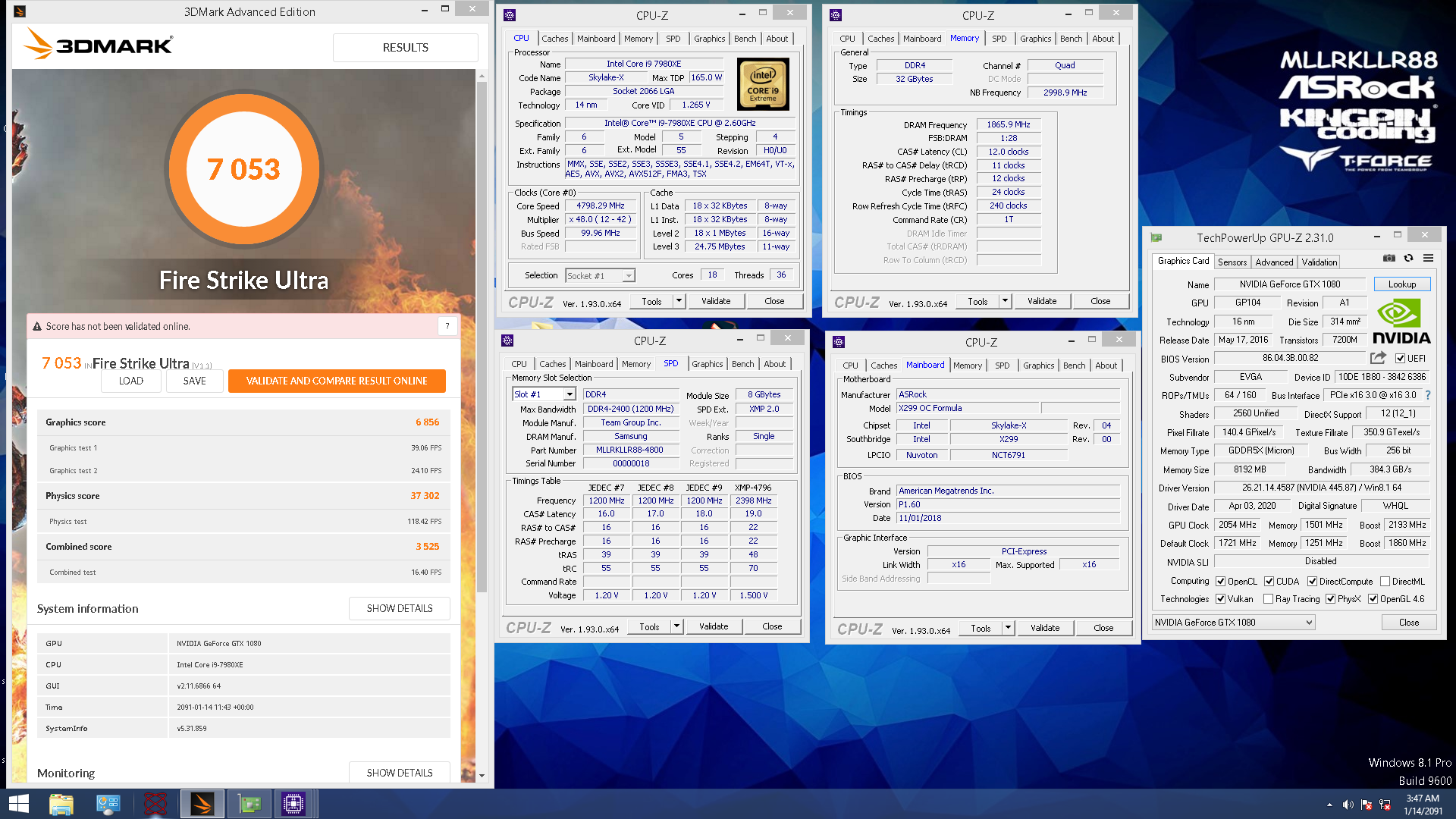Click the BIOS export share icon in GPU-Z
The height and width of the screenshot is (819, 1456).
(1378, 358)
